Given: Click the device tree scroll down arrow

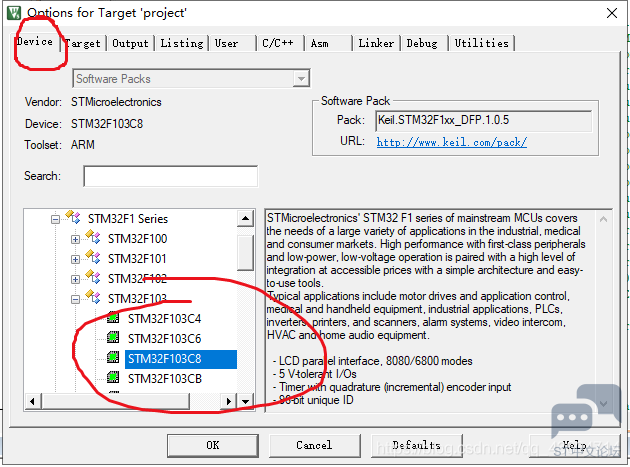Looking at the screenshot, I should pyautogui.click(x=245, y=401).
